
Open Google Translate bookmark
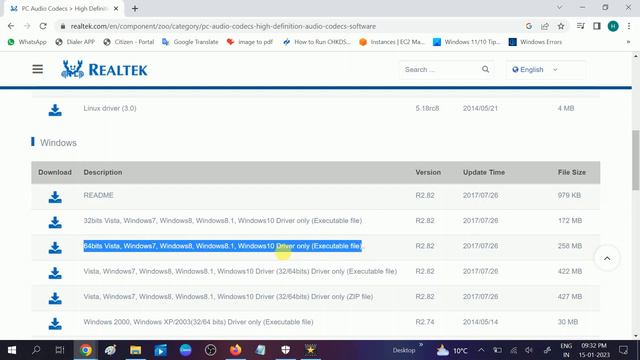click(x=190, y=42)
